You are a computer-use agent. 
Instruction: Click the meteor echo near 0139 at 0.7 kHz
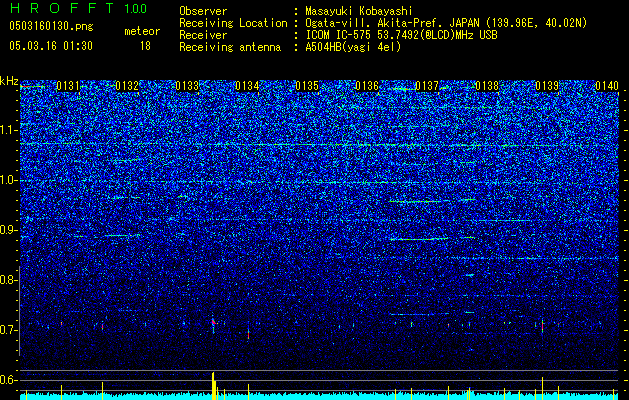click(542, 326)
